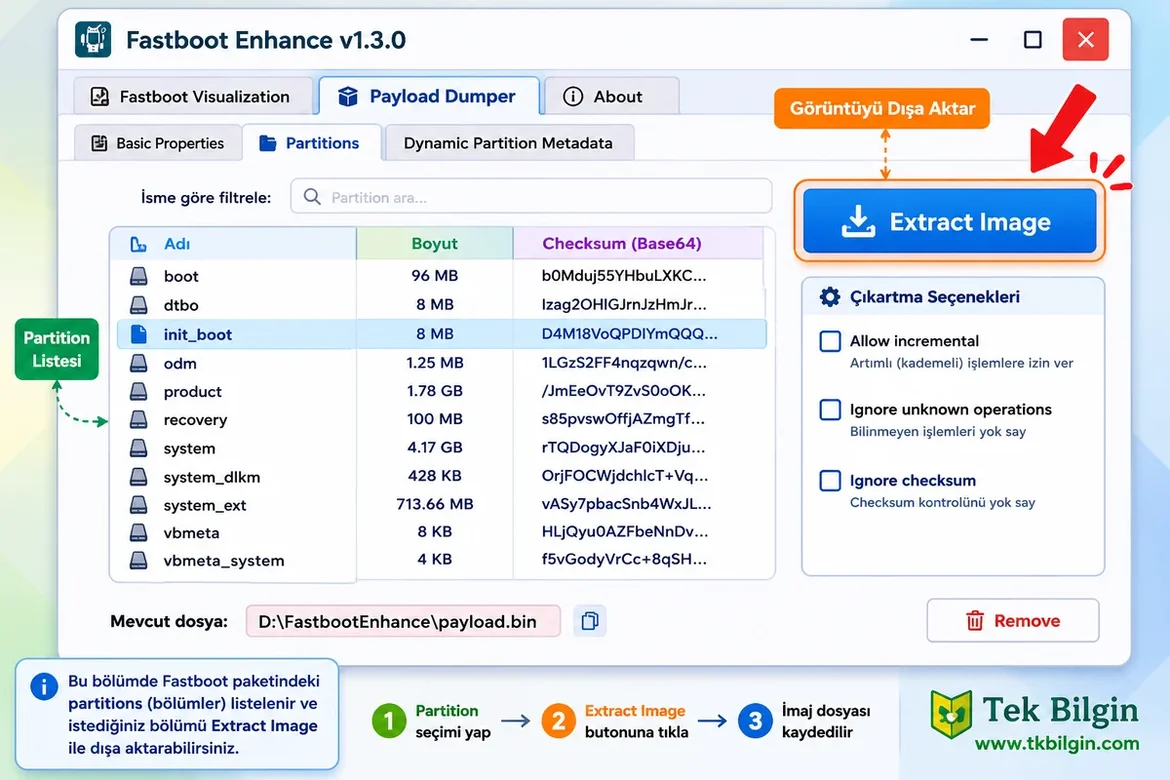Minimize the Fastboot Enhance window

click(x=979, y=40)
